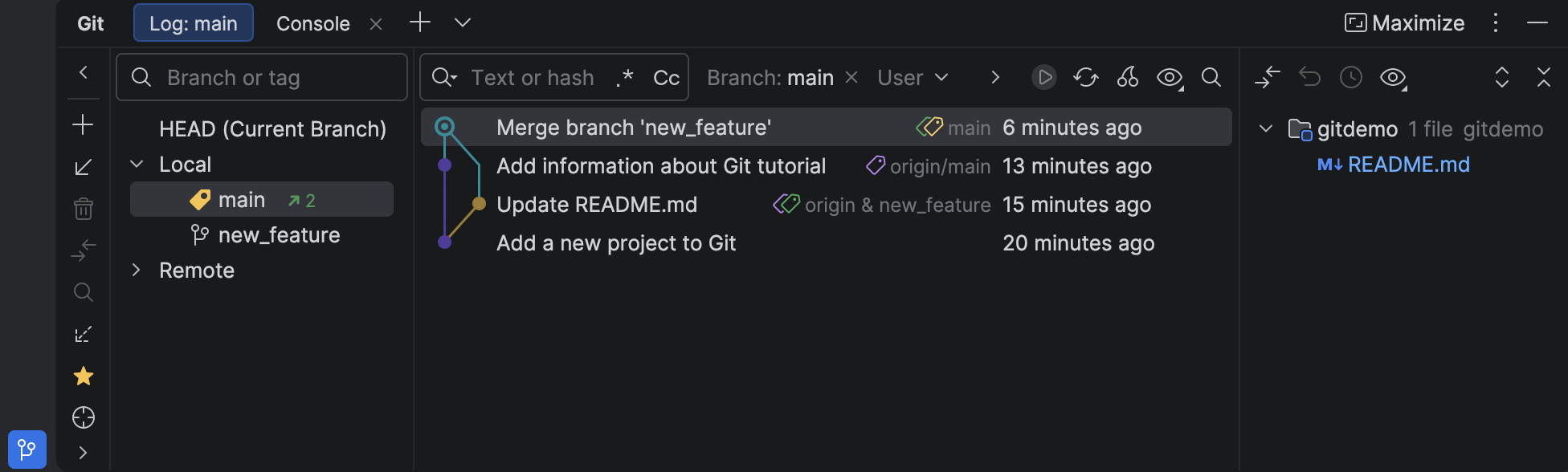Click Go to Hash/Branch/Tag search icon

coord(1211,77)
